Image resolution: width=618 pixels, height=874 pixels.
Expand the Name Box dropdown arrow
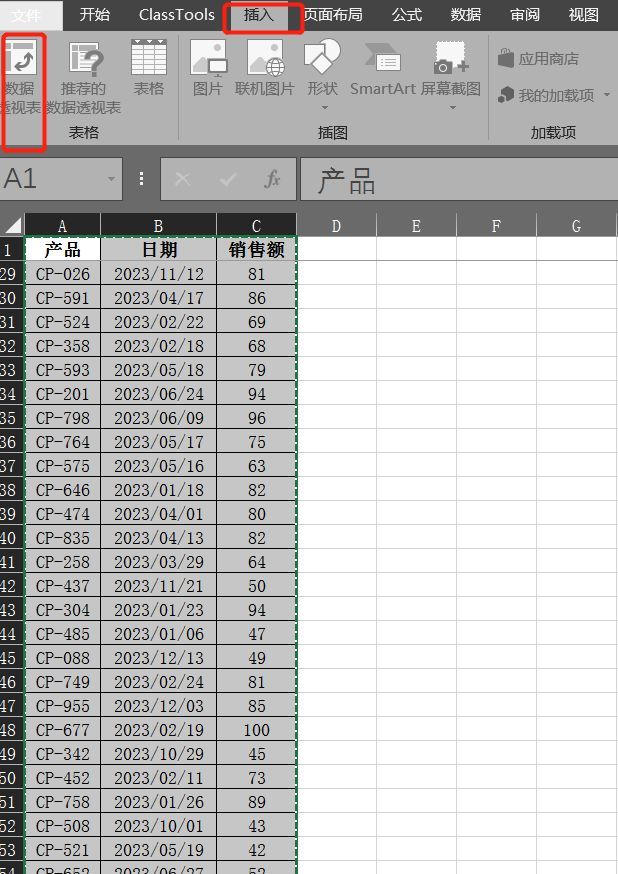click(x=111, y=179)
